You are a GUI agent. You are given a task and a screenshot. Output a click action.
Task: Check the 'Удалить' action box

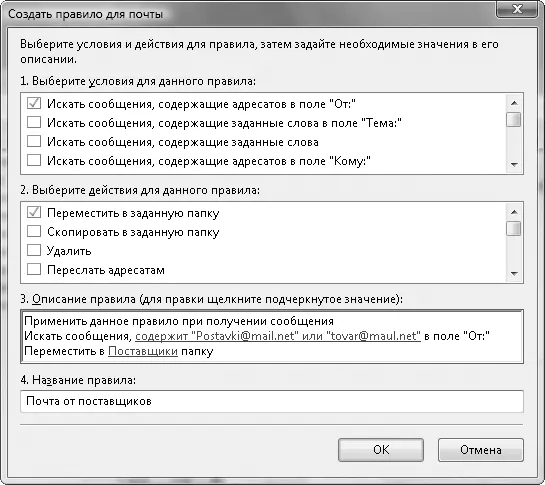pos(34,250)
